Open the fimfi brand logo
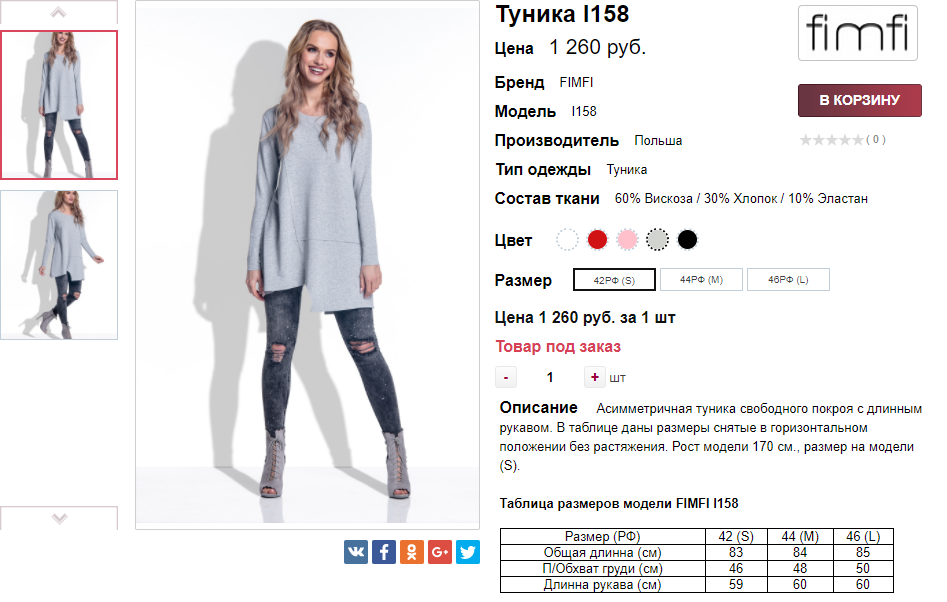The image size is (947, 602). 858,33
